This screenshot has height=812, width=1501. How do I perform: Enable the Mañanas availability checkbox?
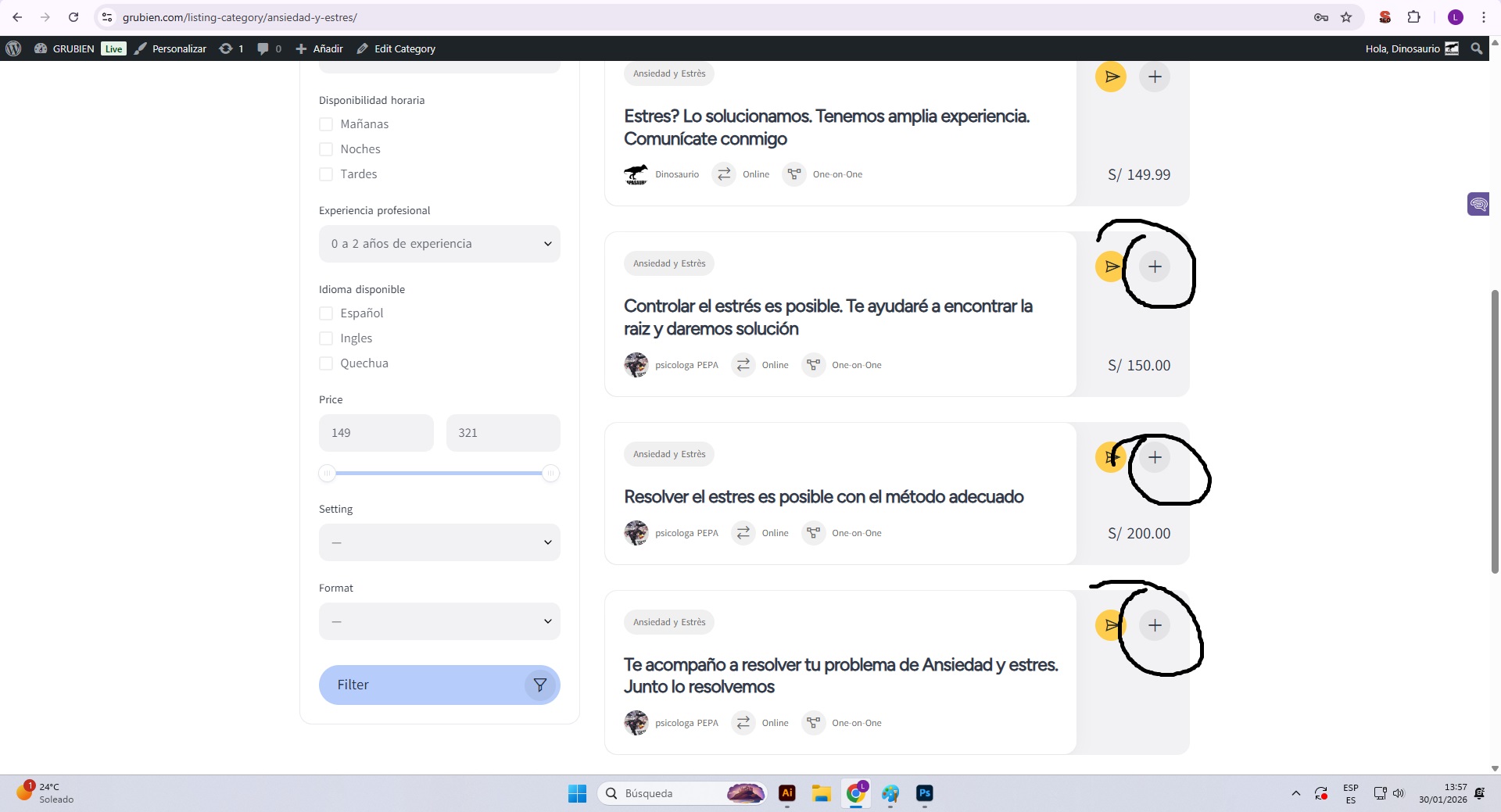(326, 124)
